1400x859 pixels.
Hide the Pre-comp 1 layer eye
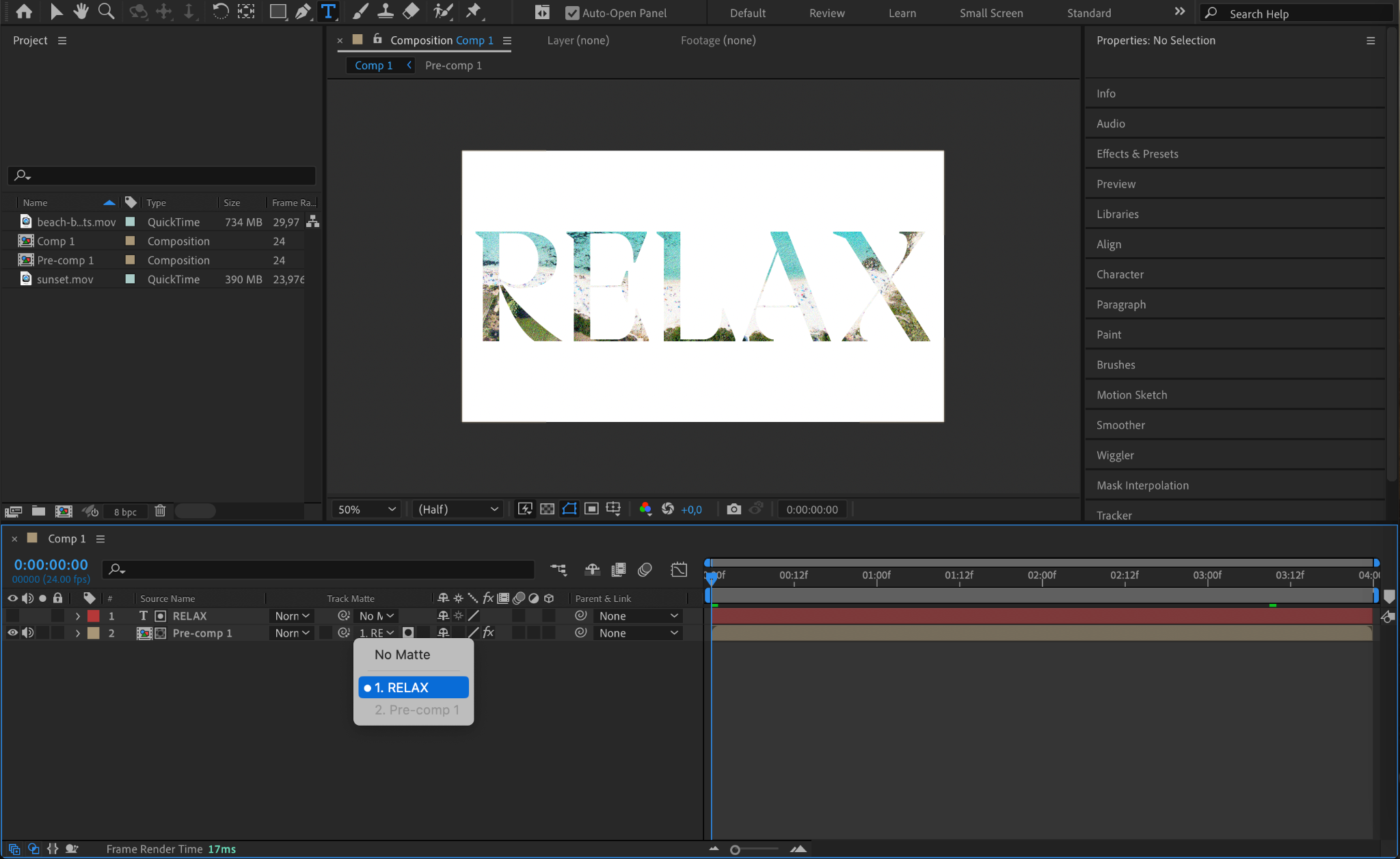tap(12, 633)
